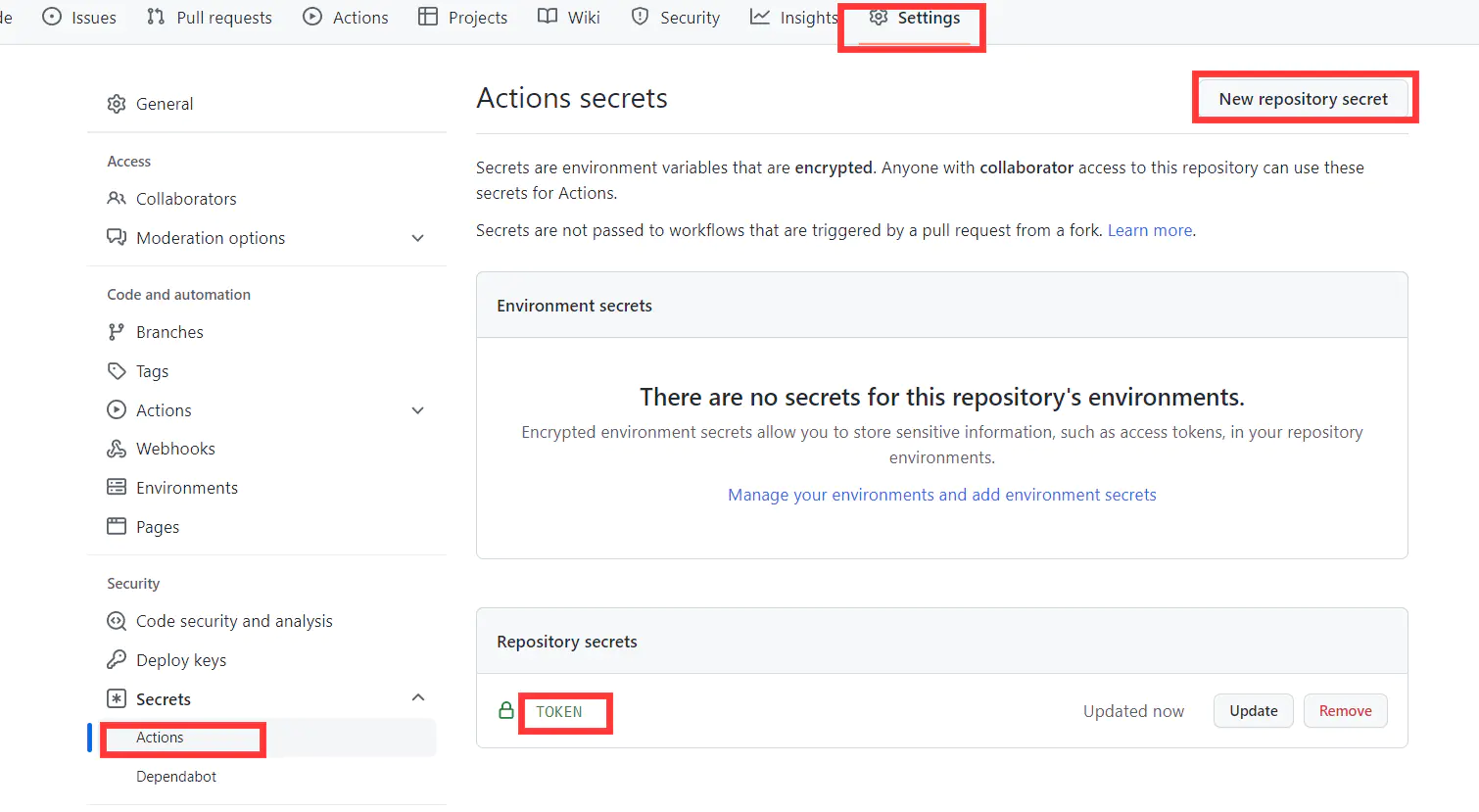The width and height of the screenshot is (1479, 812).
Task: Expand the Moderation options chevron
Action: (418, 238)
